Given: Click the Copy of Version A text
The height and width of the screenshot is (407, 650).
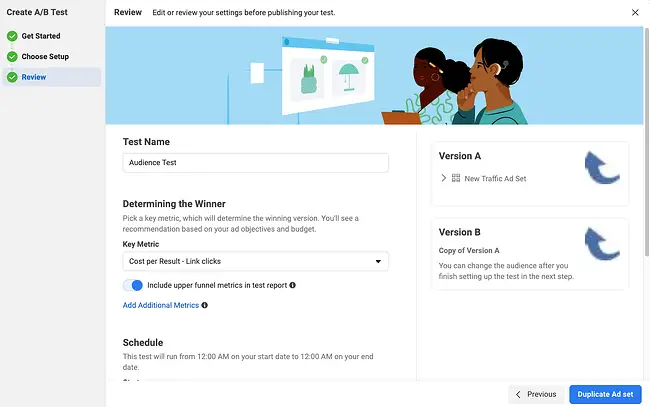Looking at the screenshot, I should pyautogui.click(x=469, y=250).
